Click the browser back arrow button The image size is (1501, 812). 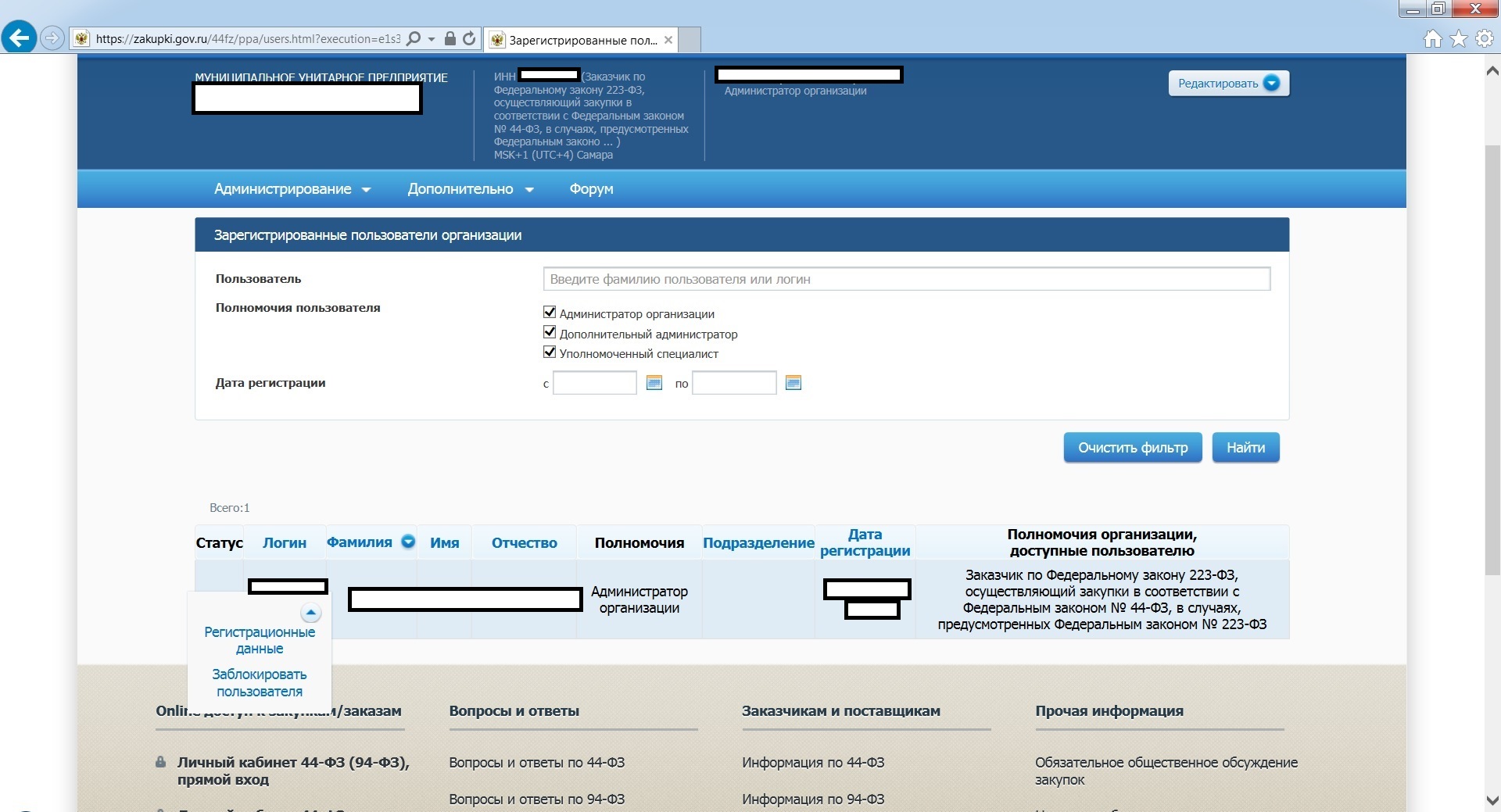tap(19, 38)
